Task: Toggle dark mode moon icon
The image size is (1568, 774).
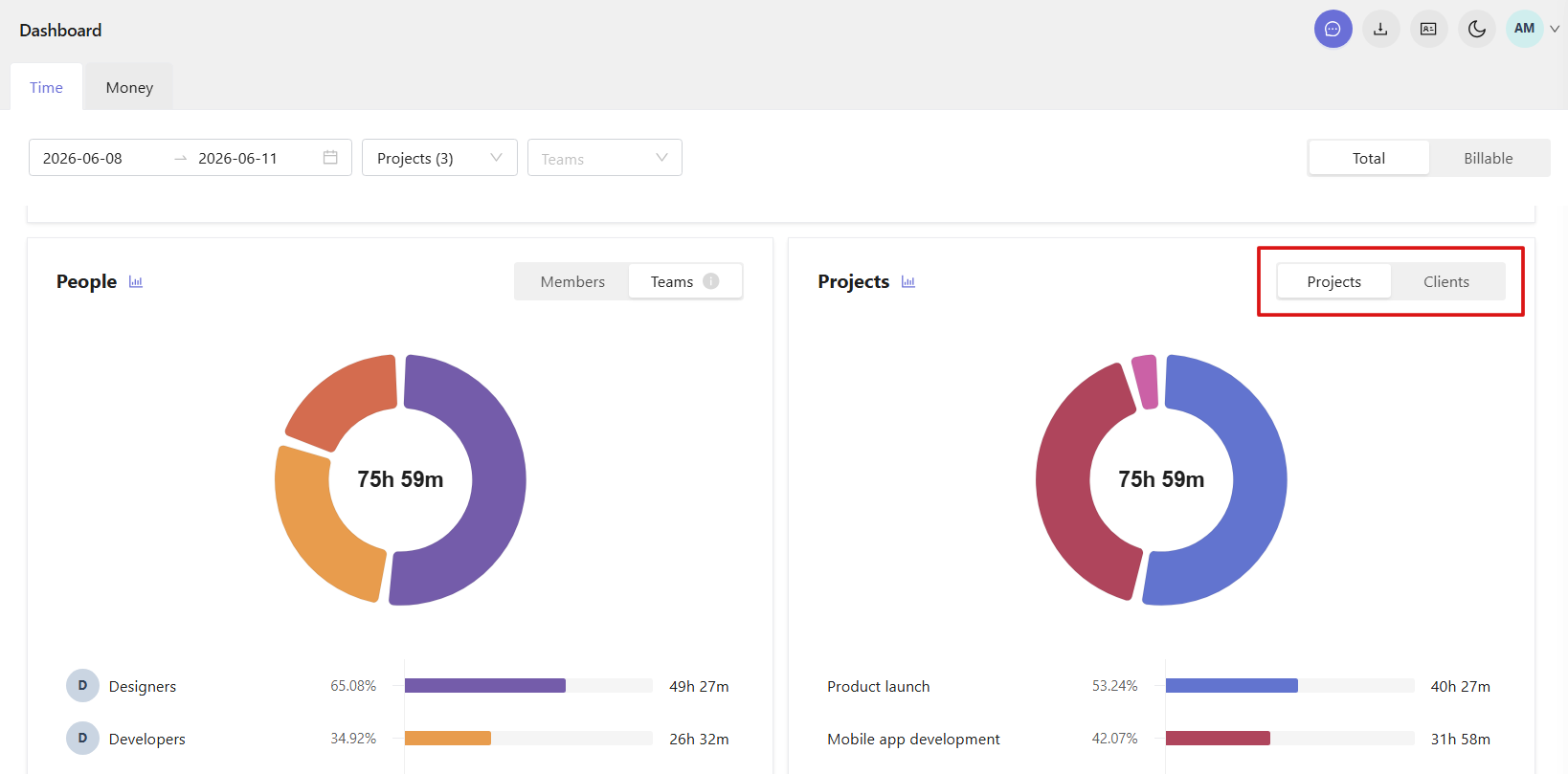Action: click(1476, 29)
